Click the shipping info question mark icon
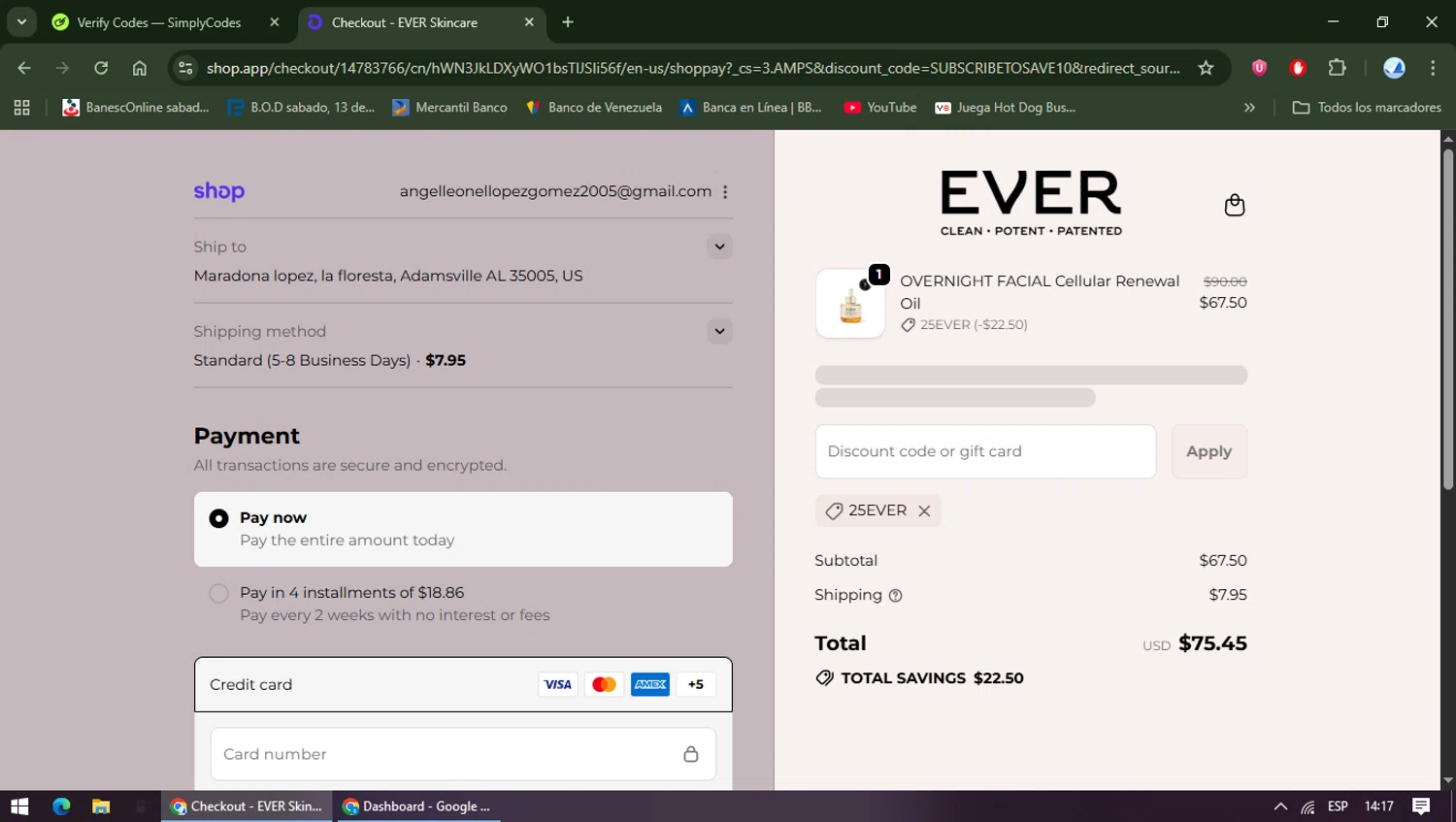 [x=895, y=596]
